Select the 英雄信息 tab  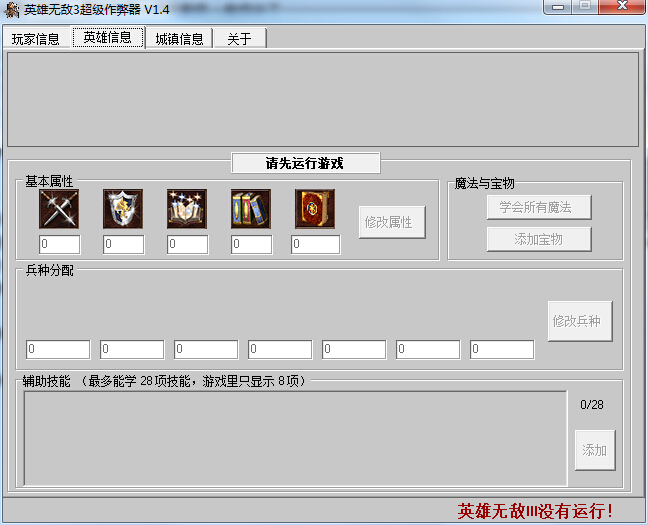click(107, 38)
